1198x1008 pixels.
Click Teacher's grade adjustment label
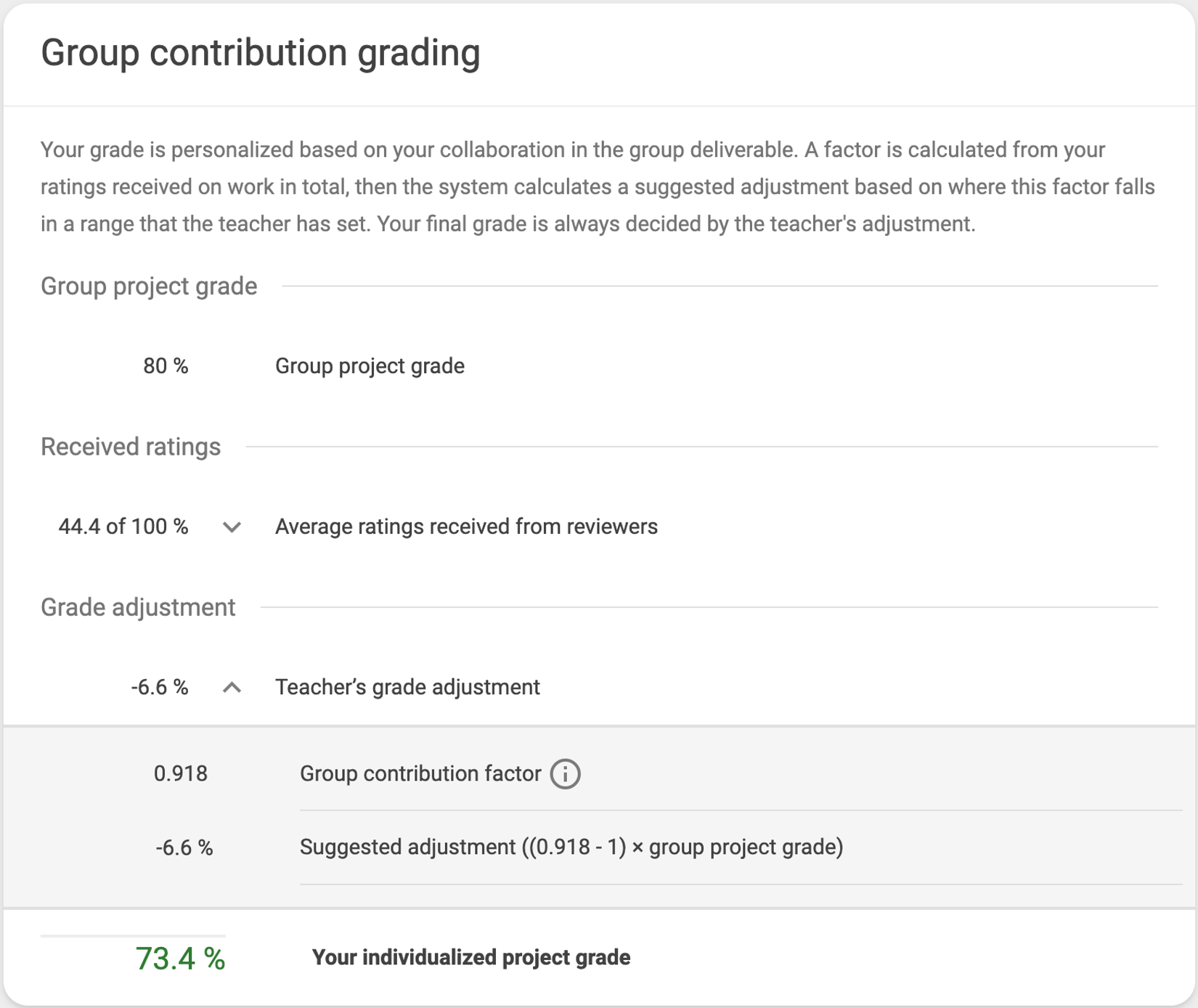407,687
